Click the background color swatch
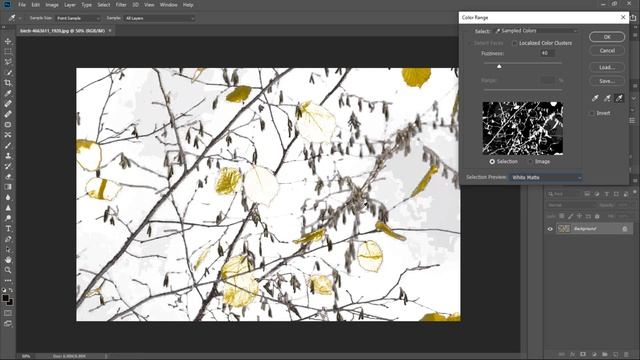 click(x=11, y=303)
